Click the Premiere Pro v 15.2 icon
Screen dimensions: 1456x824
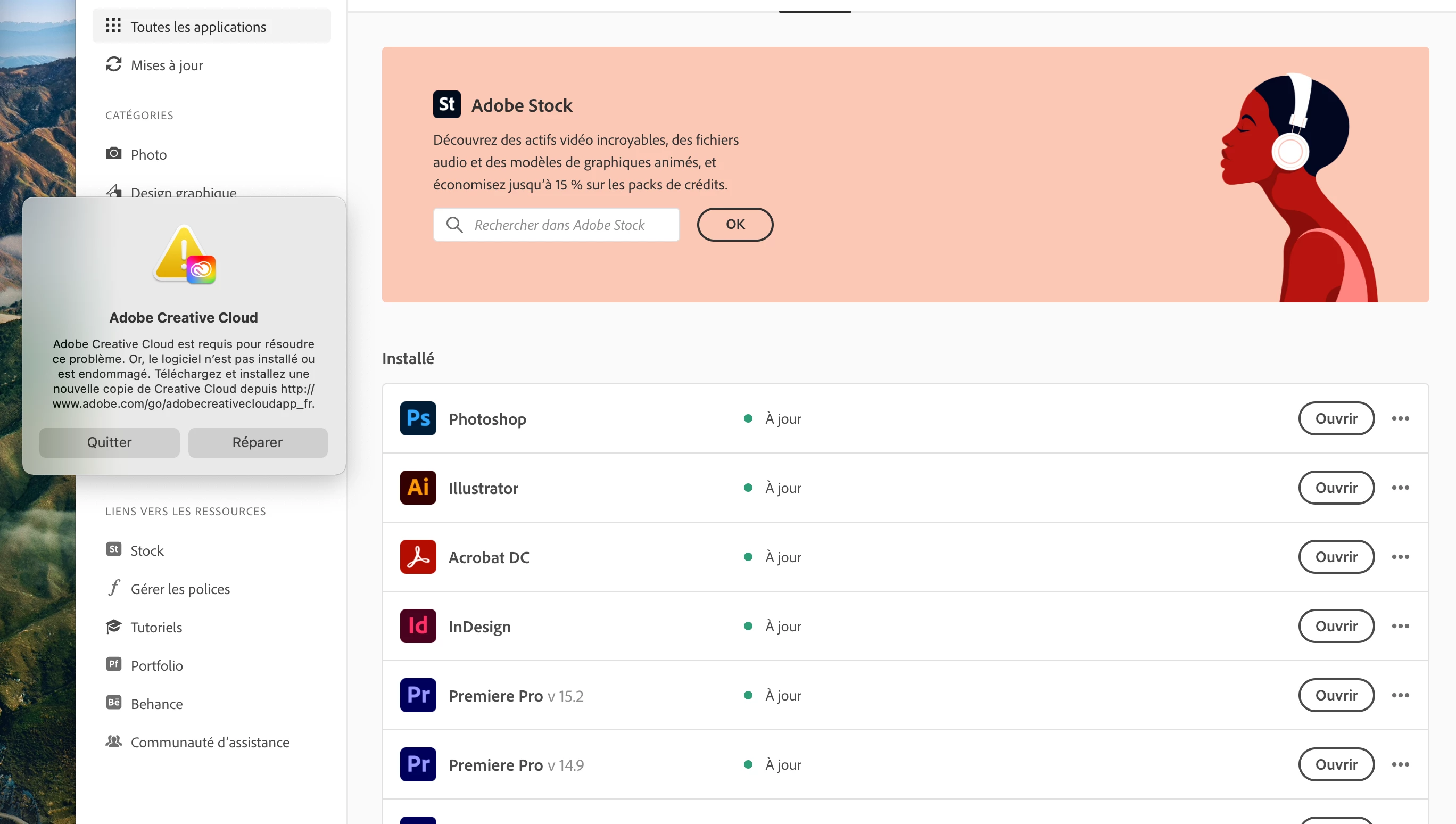417,695
